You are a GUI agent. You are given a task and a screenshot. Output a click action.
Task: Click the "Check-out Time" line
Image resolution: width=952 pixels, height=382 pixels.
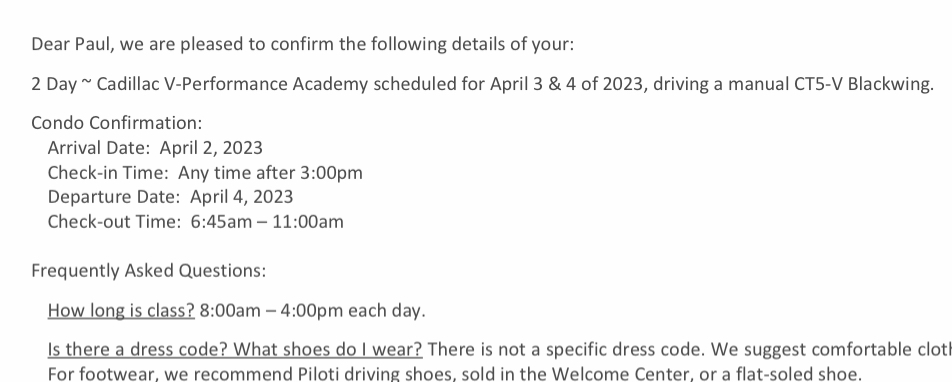pyautogui.click(x=196, y=222)
